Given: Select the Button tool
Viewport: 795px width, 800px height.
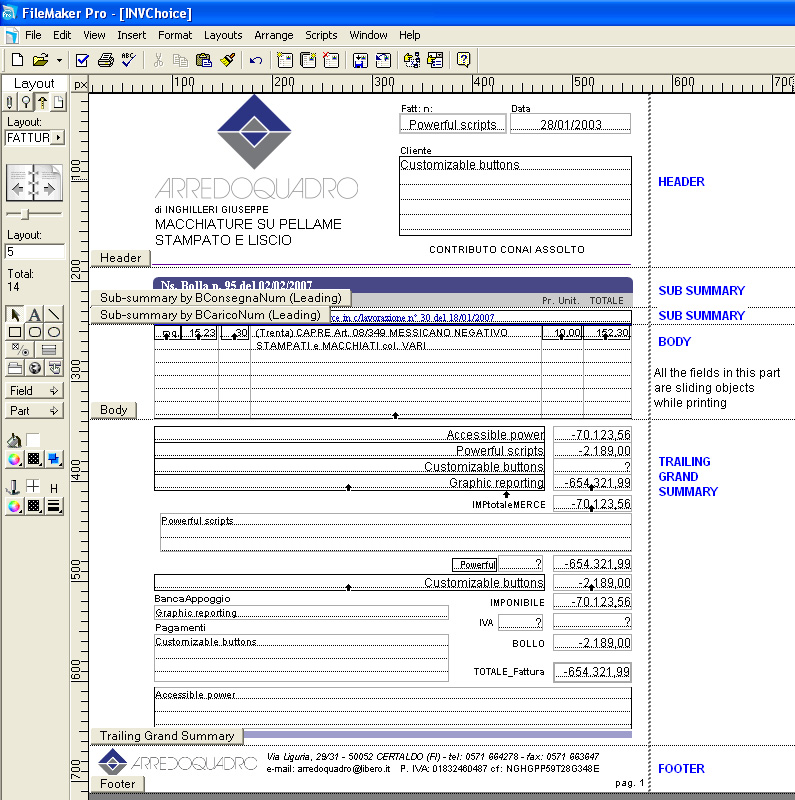Looking at the screenshot, I should click(54, 368).
